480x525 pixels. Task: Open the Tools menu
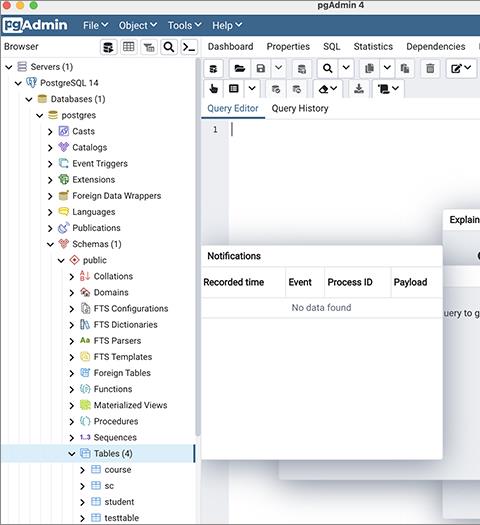point(184,25)
